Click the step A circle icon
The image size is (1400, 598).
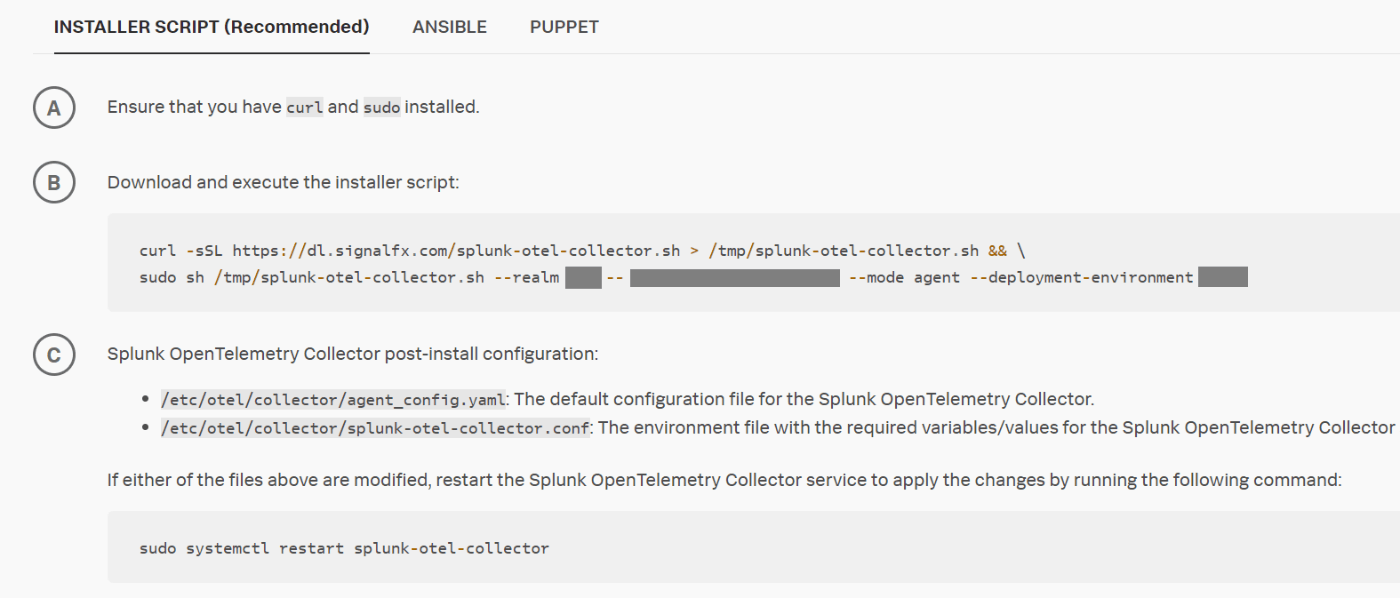pyautogui.click(x=54, y=107)
